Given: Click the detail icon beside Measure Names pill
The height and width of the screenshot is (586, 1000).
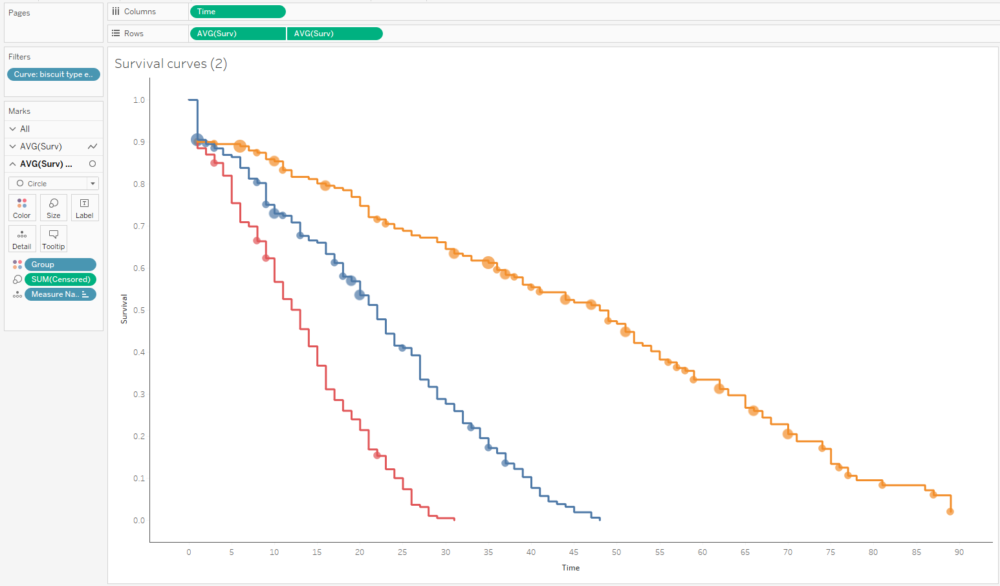Looking at the screenshot, I should pyautogui.click(x=16, y=295).
